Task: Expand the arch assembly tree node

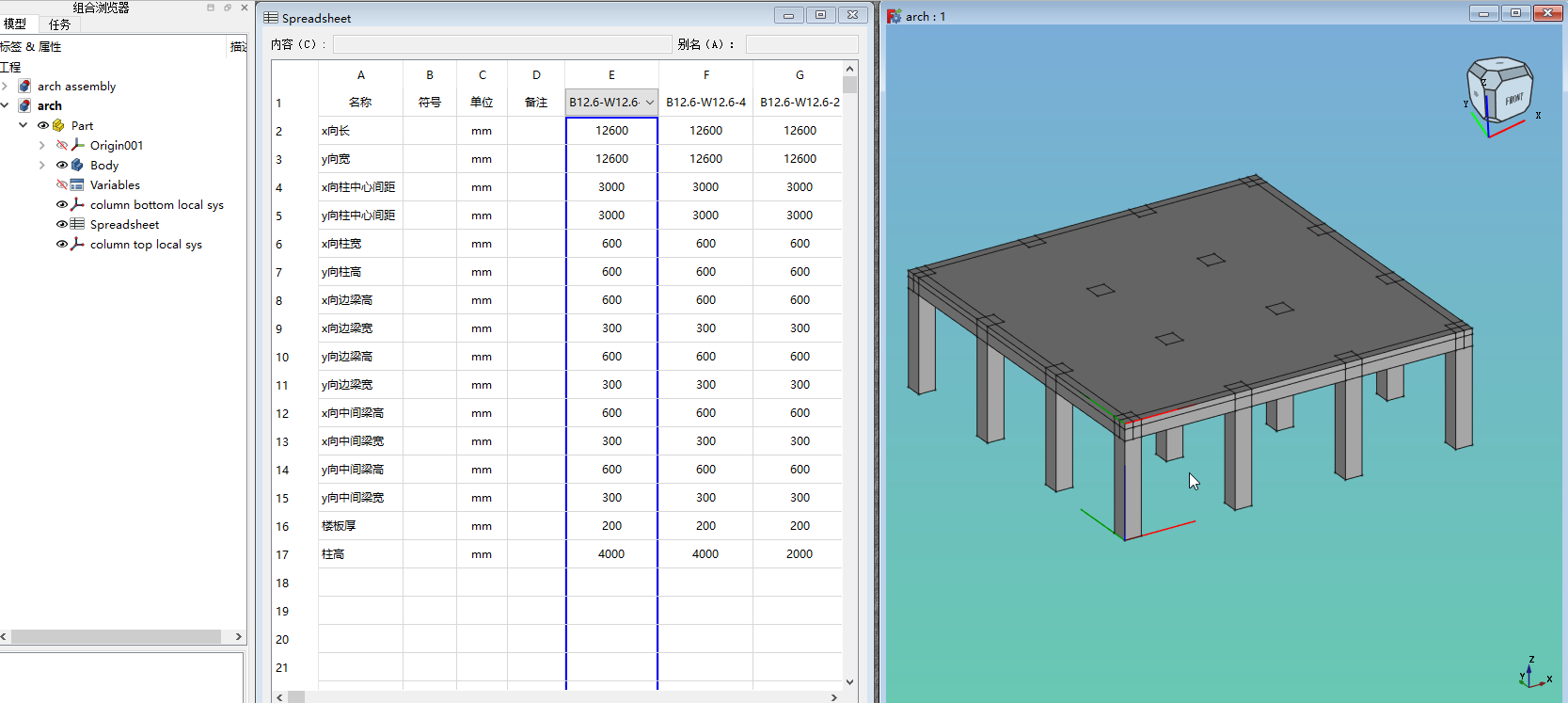Action: [x=6, y=86]
